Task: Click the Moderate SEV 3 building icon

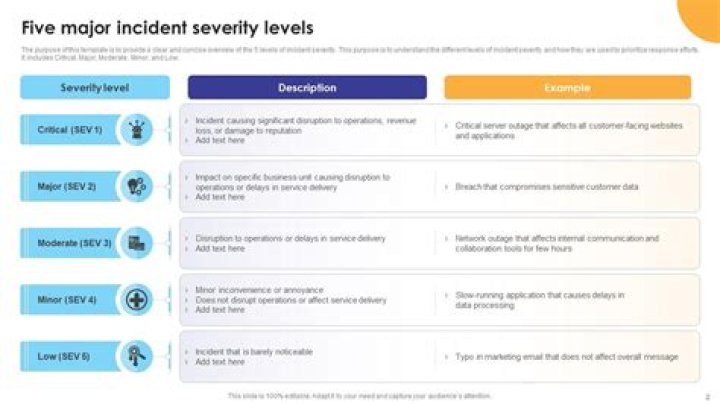Action: click(x=136, y=243)
